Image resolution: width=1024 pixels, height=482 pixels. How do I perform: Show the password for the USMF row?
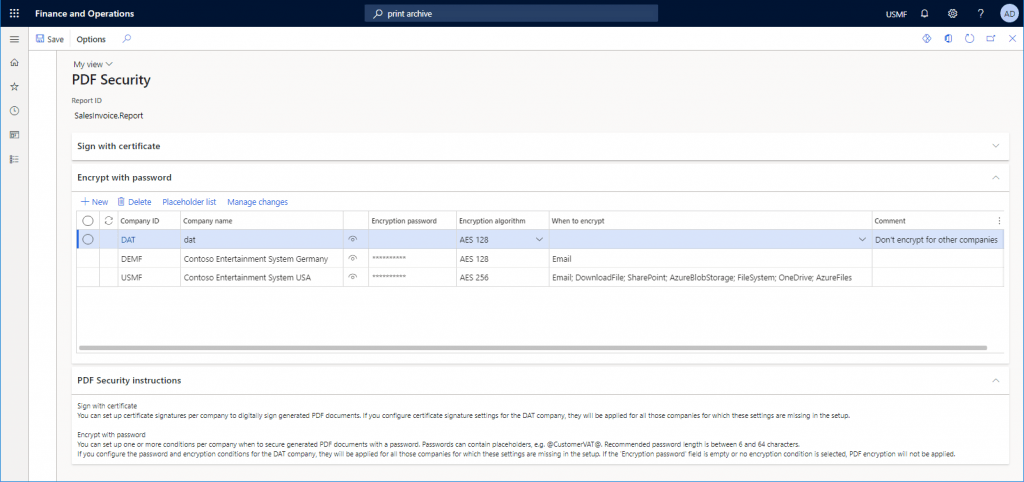[353, 278]
